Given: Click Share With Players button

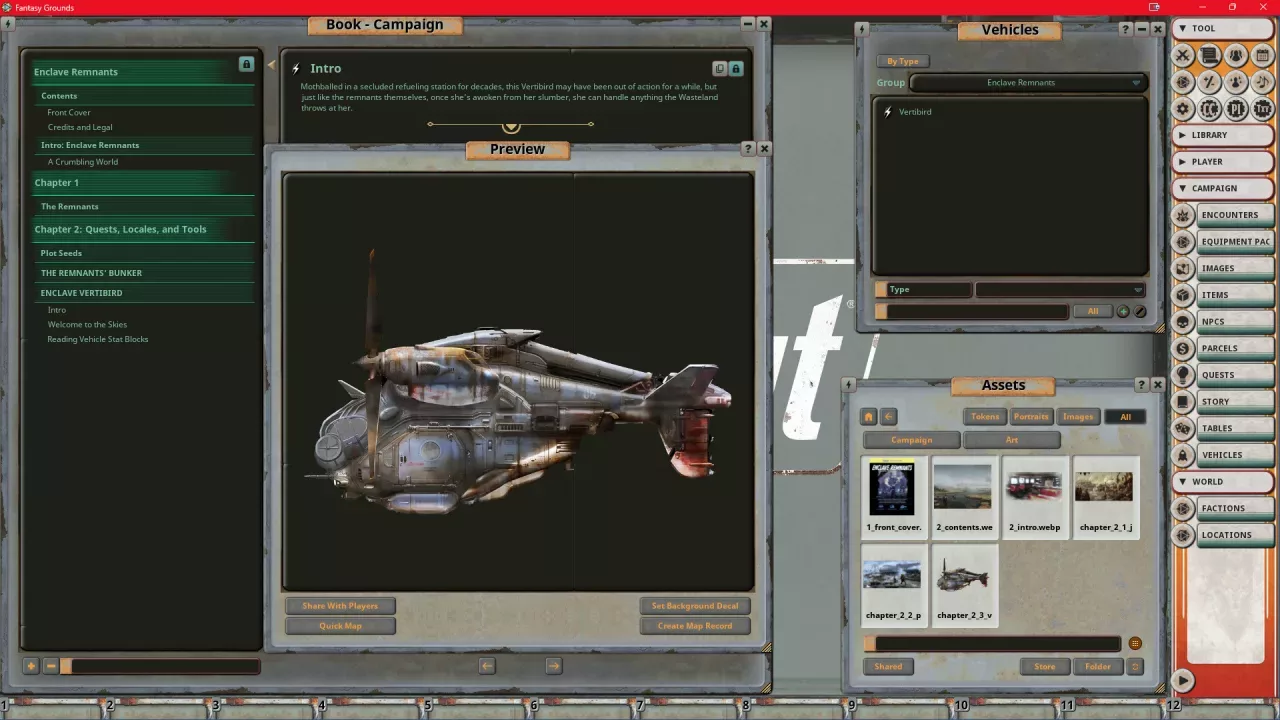Looking at the screenshot, I should pos(340,606).
